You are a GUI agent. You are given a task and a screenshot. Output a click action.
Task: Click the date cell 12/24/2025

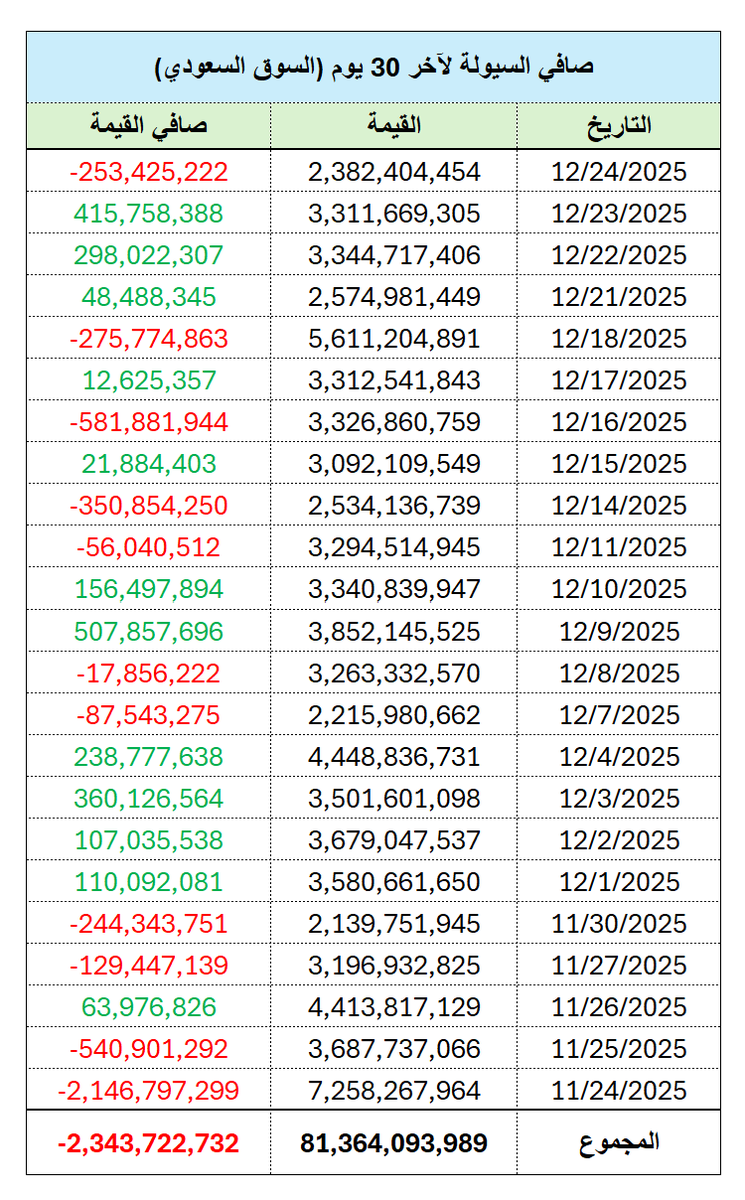620,171
